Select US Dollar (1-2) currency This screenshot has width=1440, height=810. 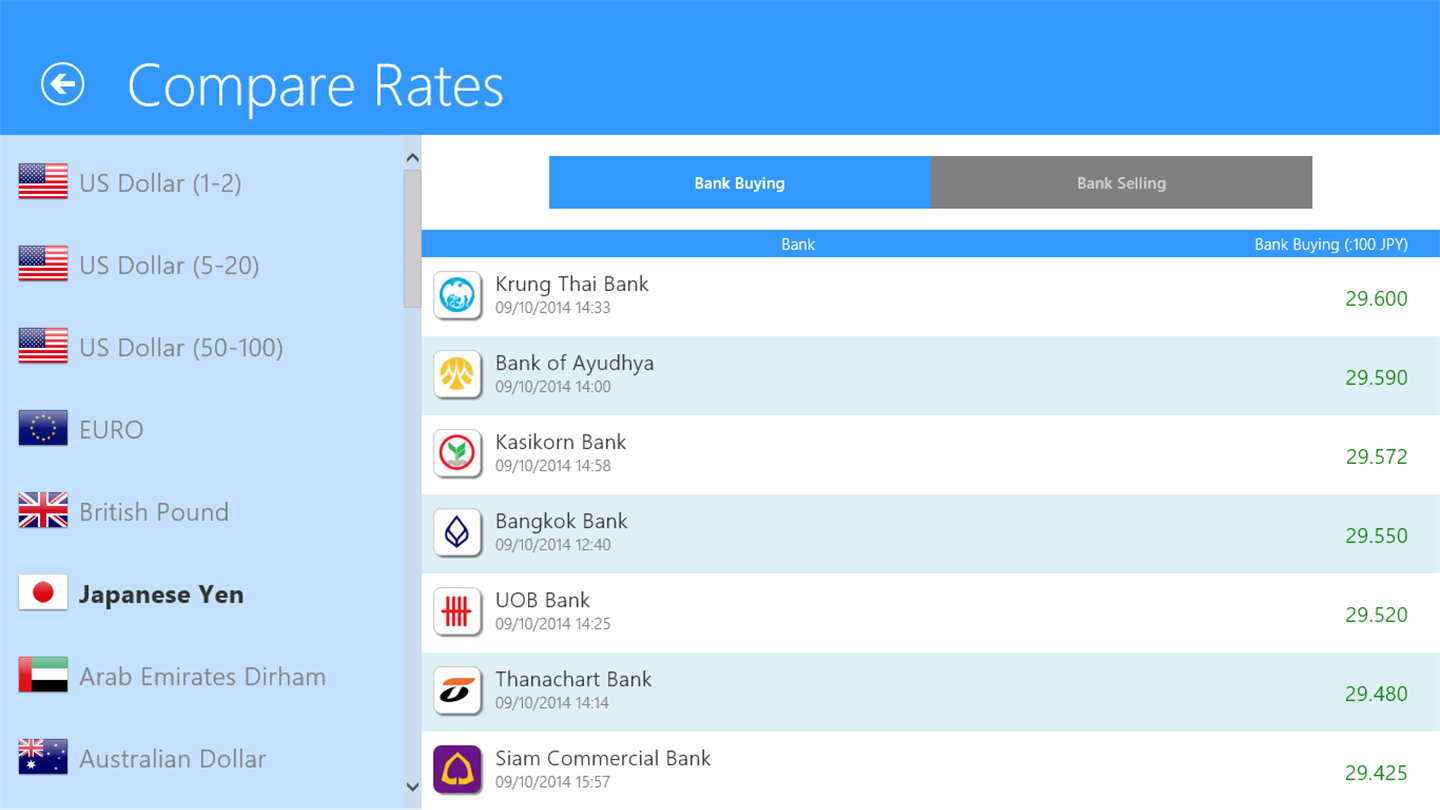coord(160,183)
